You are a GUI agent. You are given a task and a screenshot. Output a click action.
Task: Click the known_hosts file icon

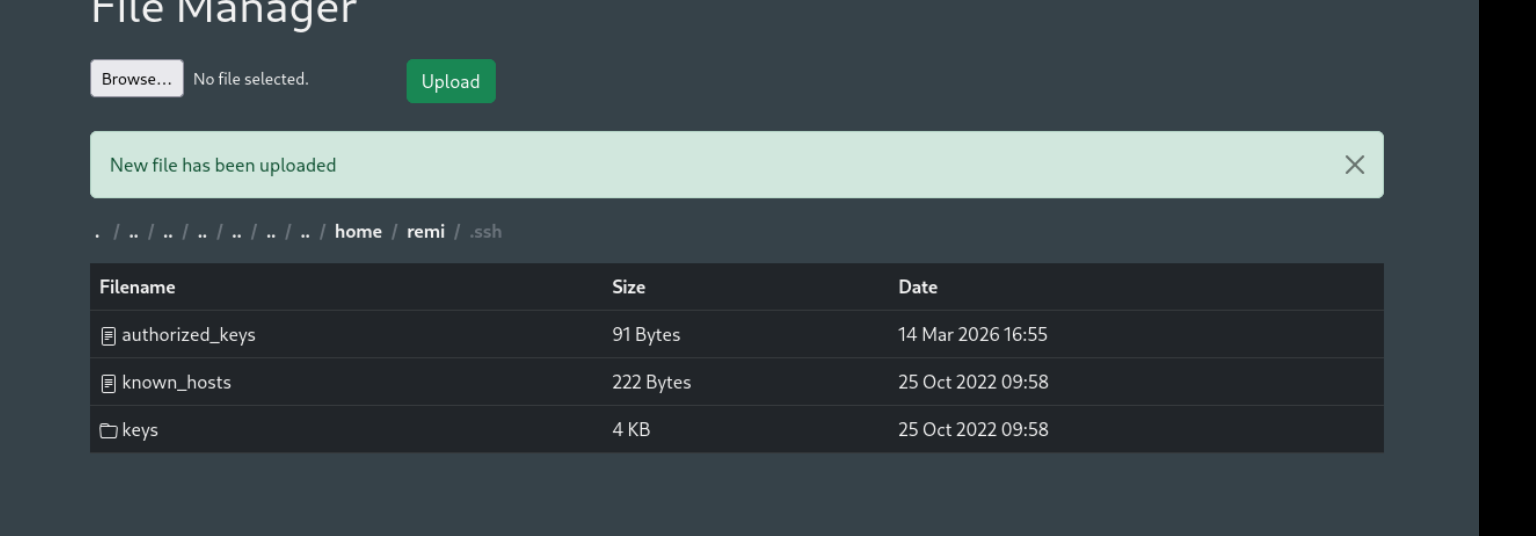tap(109, 383)
